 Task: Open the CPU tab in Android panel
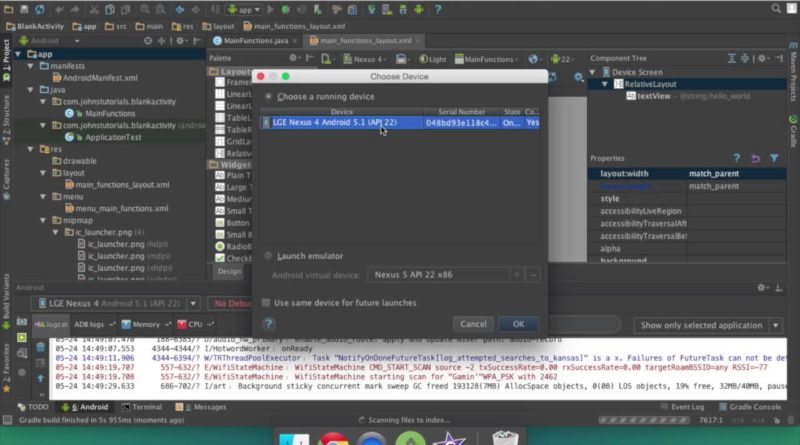point(195,325)
